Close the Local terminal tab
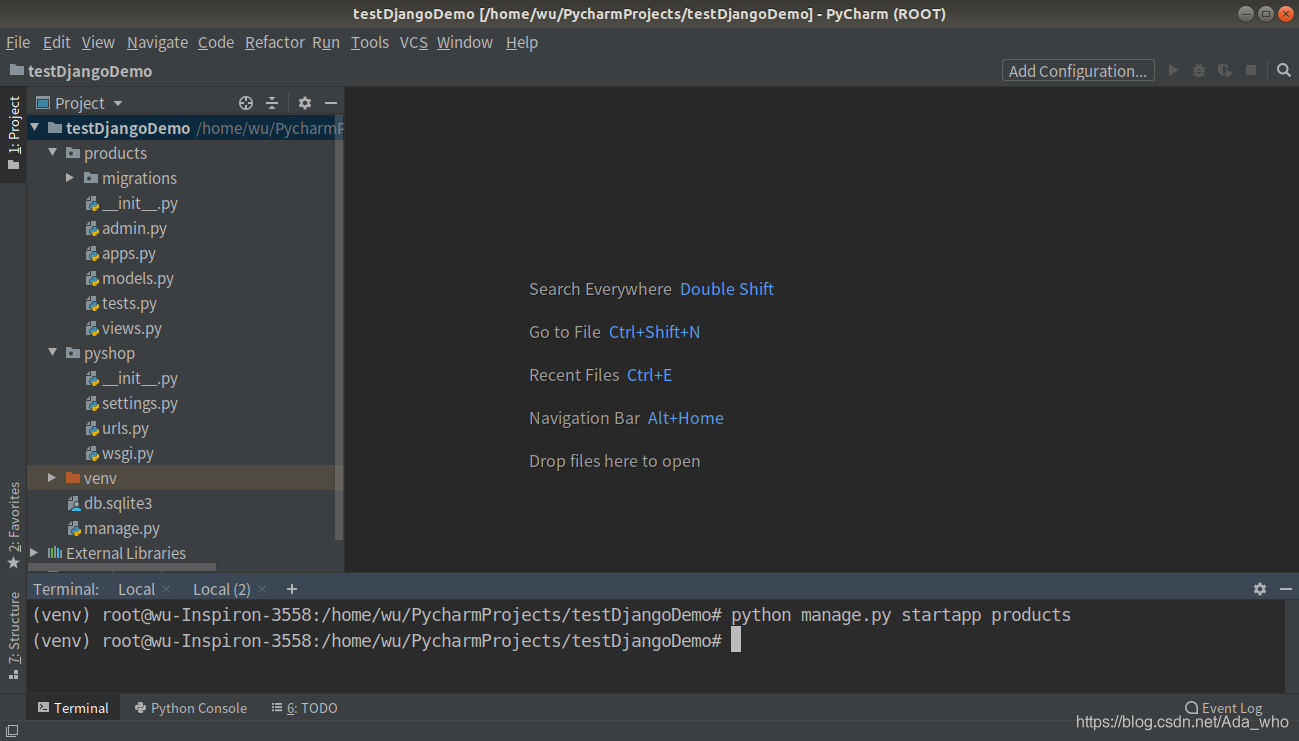Viewport: 1299px width, 741px height. (166, 589)
